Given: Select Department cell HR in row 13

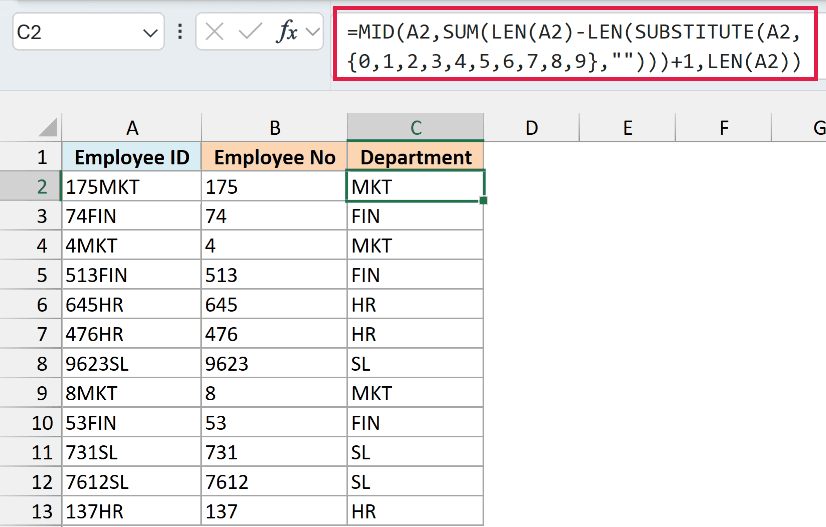Looking at the screenshot, I should (416, 511).
